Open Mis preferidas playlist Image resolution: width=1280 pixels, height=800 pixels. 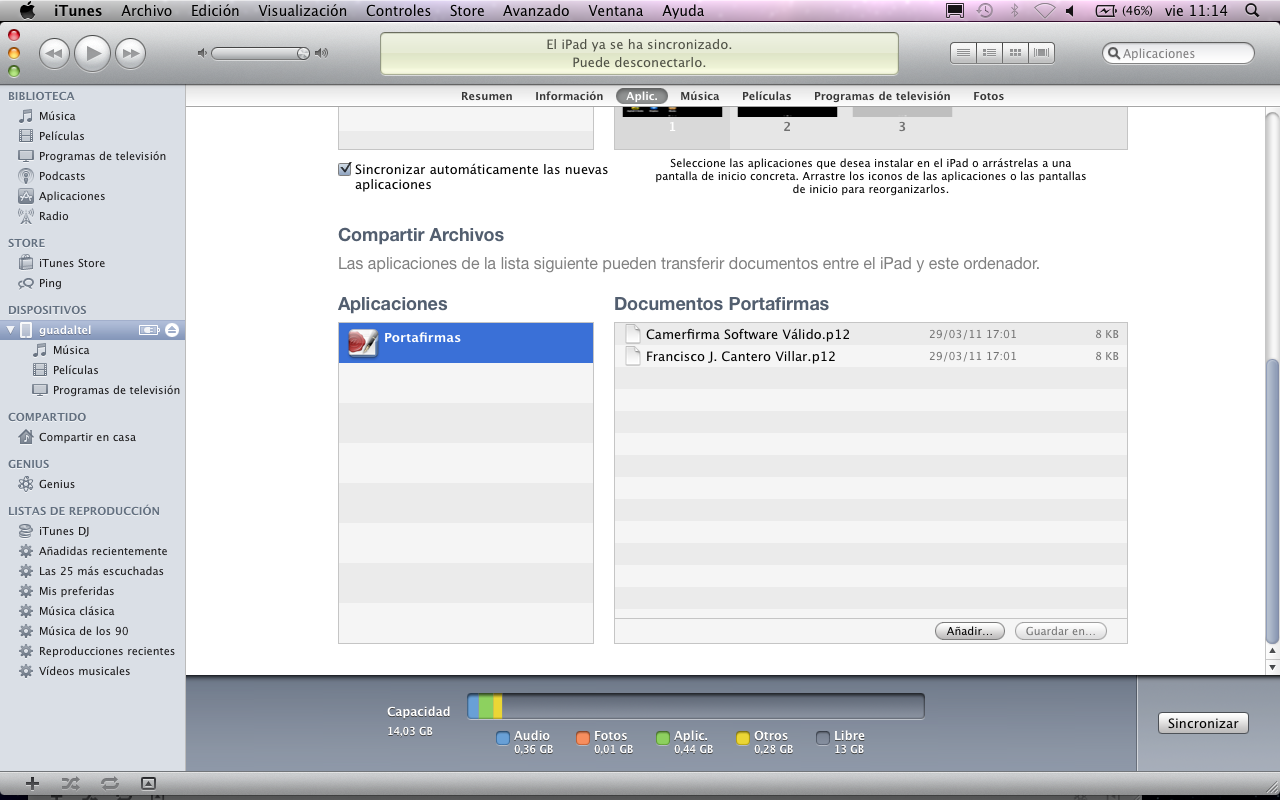pos(76,591)
